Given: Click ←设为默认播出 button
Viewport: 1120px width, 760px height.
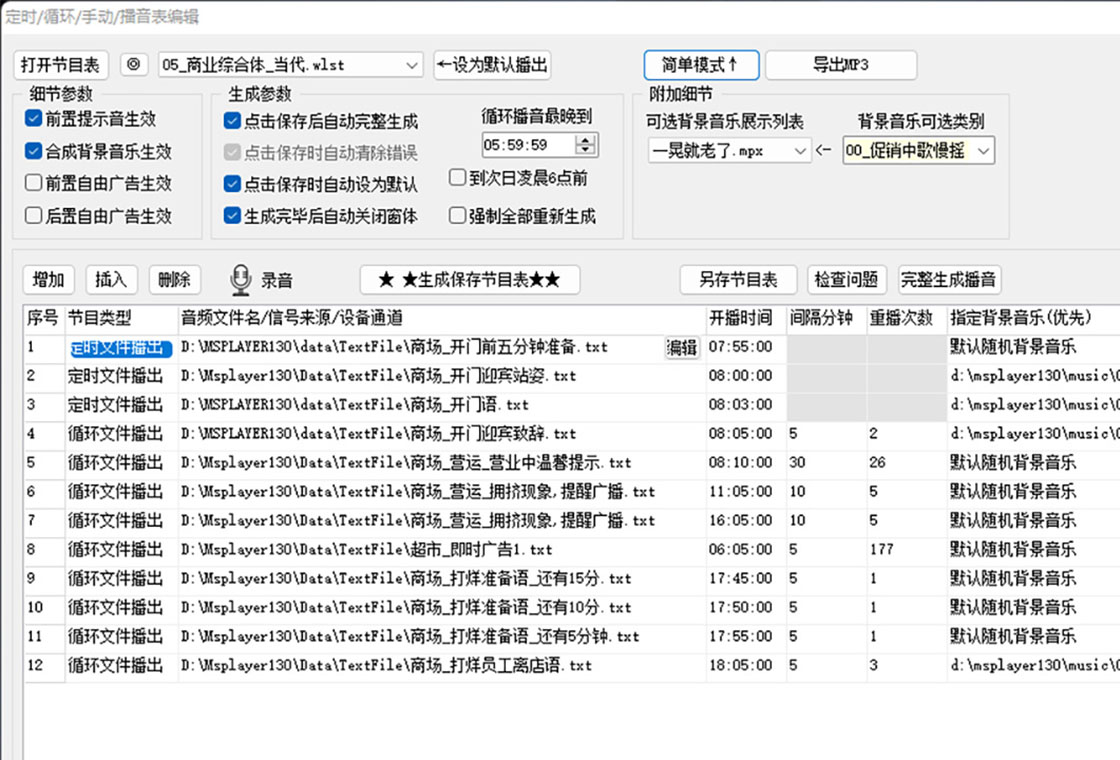Looking at the screenshot, I should 492,65.
